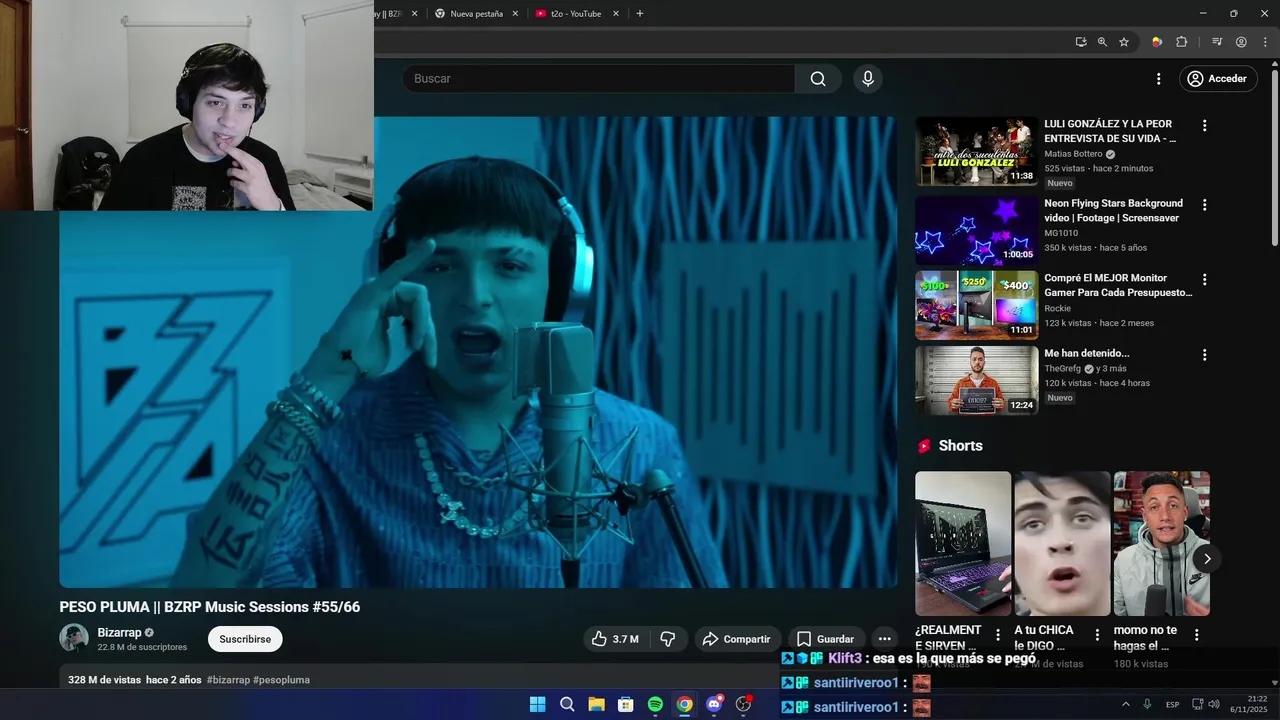Screen dimensions: 1280x720
Task: Open Spotify from the taskbar
Action: tap(655, 704)
